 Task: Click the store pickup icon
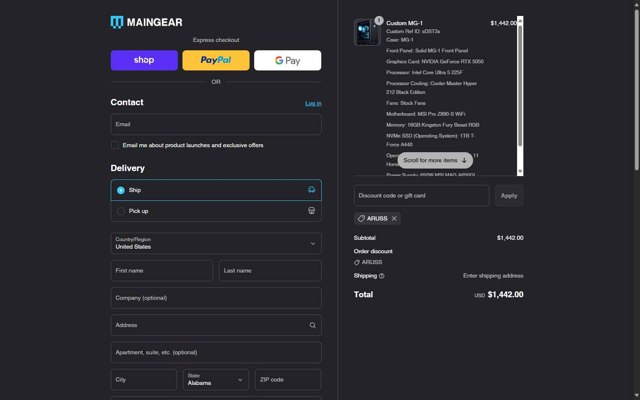[311, 211]
